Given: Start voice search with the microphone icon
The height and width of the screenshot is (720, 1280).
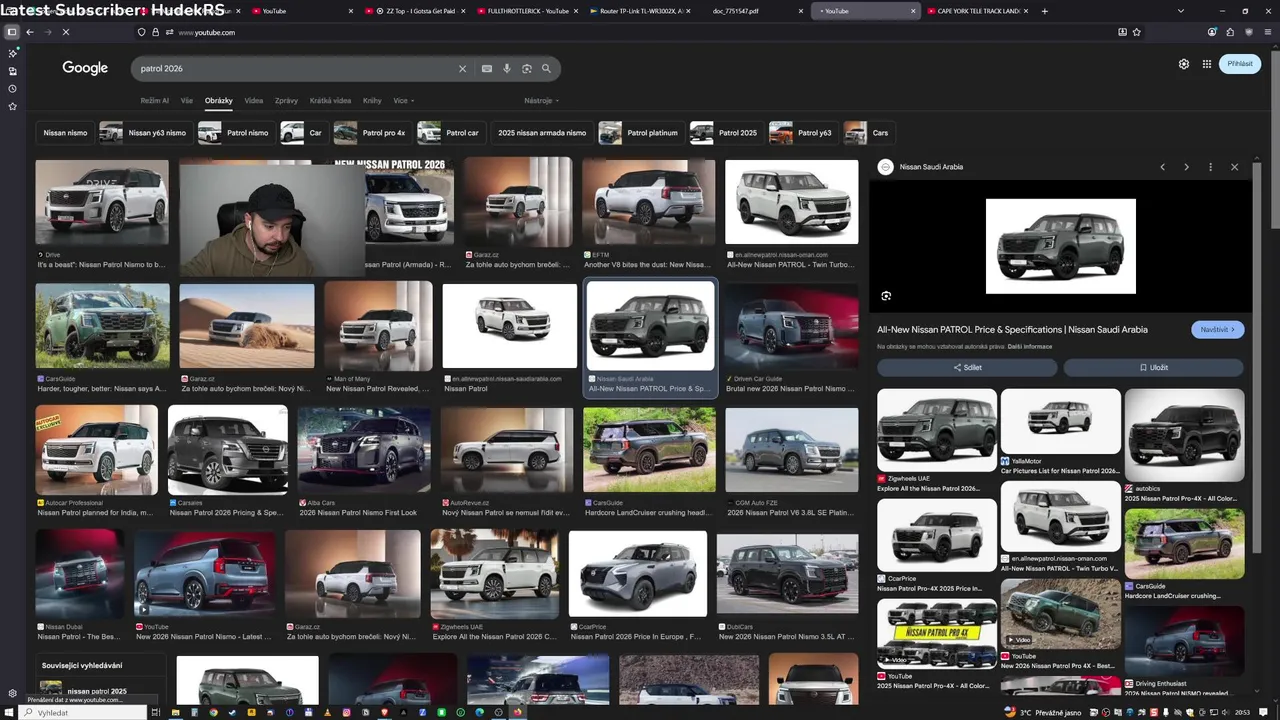Looking at the screenshot, I should (507, 69).
